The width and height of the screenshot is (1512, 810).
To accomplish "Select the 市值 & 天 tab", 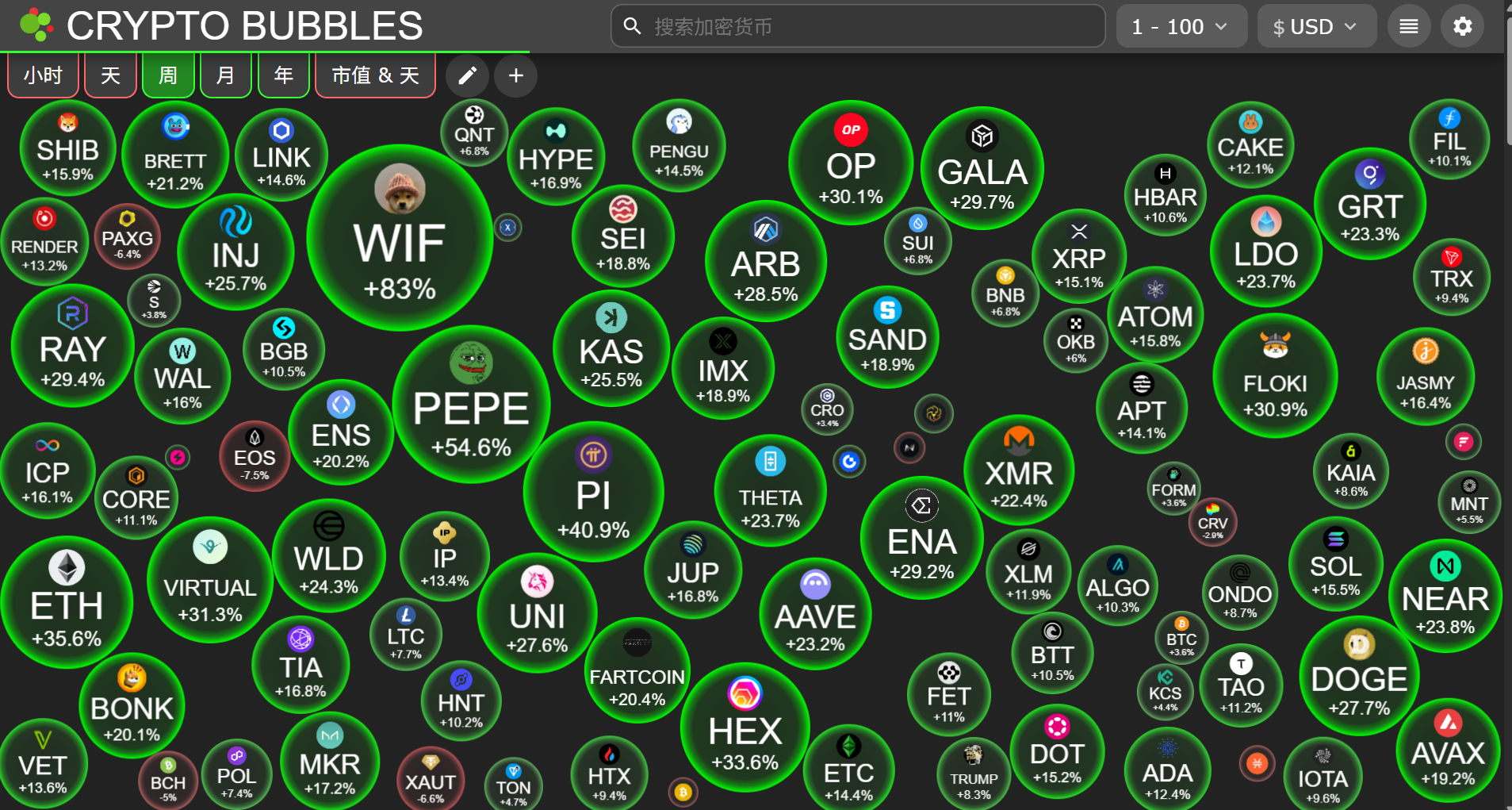I will pyautogui.click(x=375, y=76).
